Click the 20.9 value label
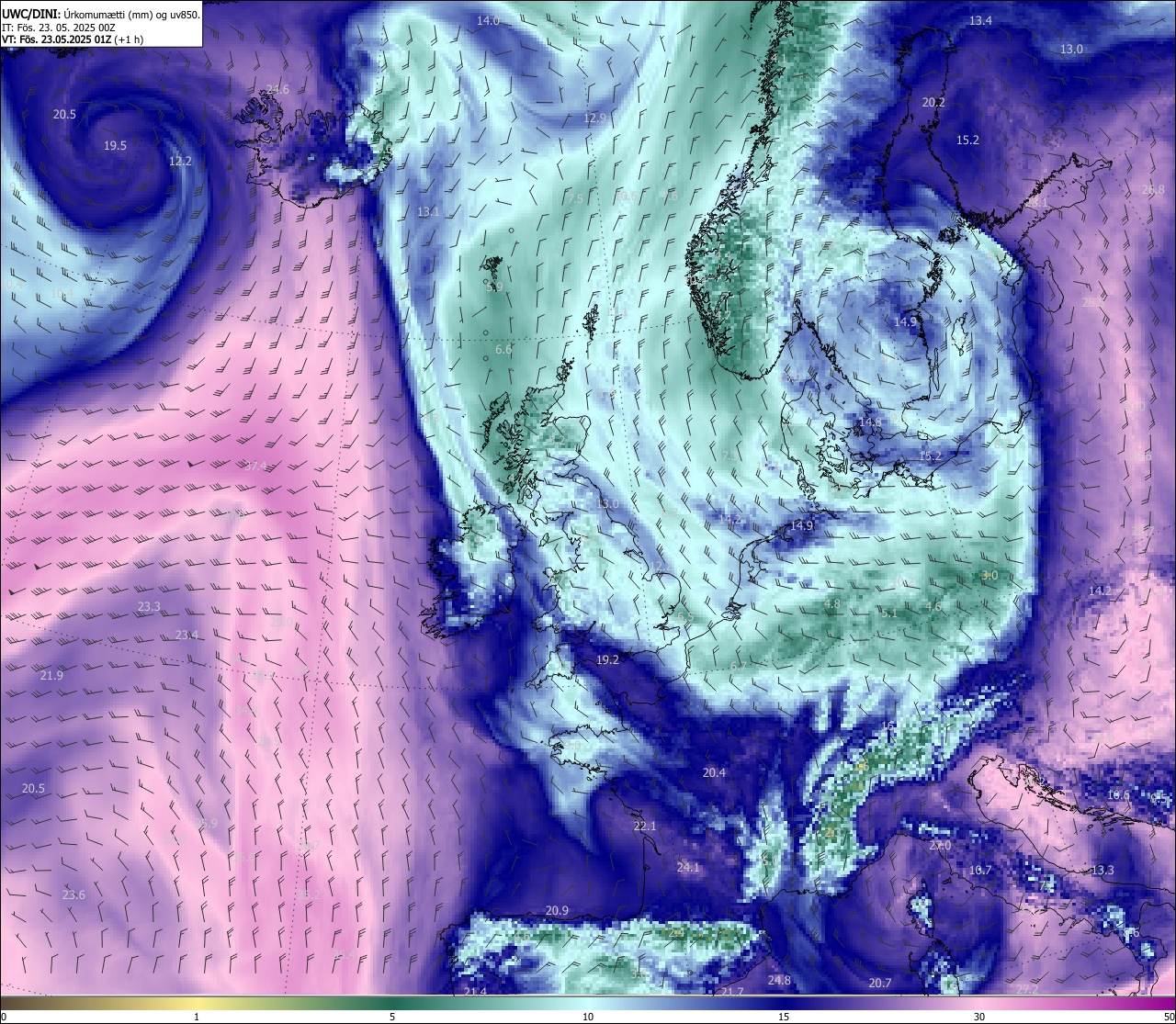 (557, 911)
